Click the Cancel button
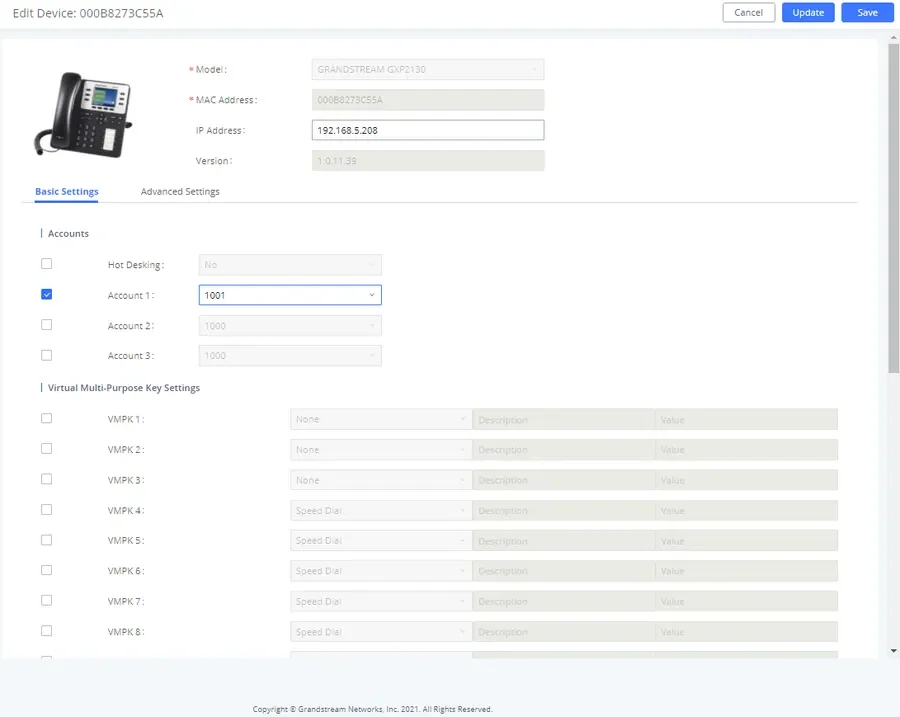This screenshot has height=717, width=900. tap(748, 13)
